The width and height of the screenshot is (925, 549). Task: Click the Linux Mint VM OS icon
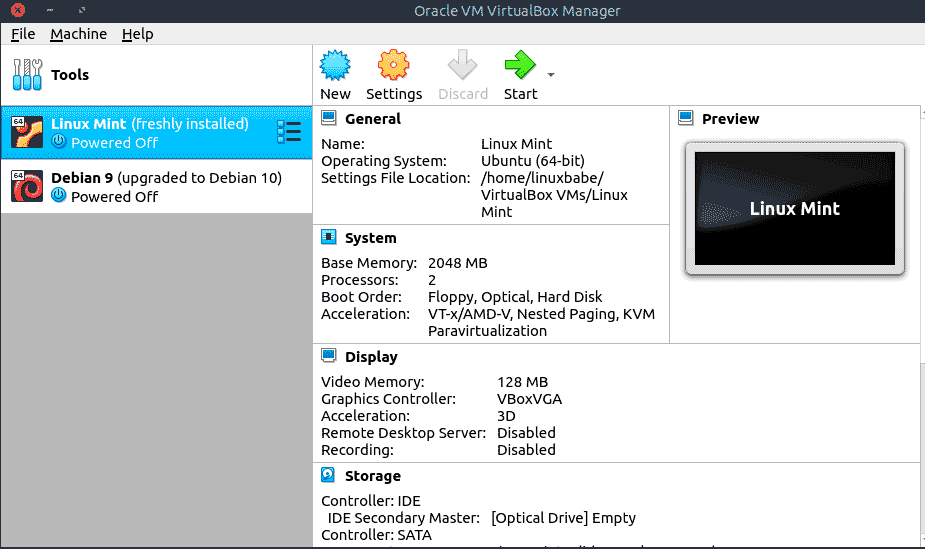click(x=26, y=133)
